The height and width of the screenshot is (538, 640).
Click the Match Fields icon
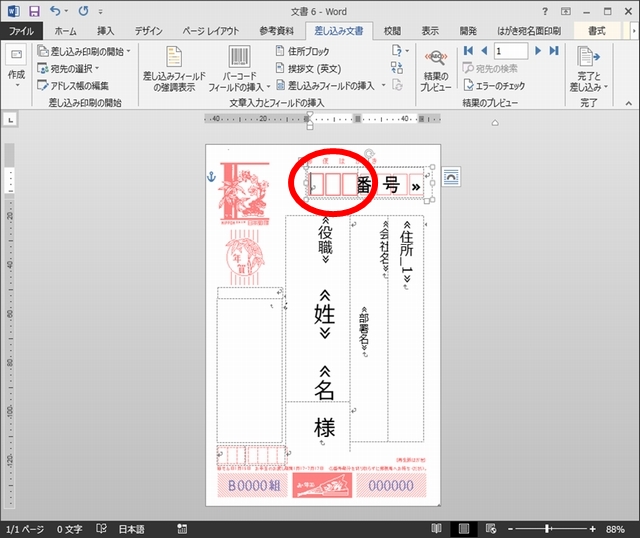pos(397,68)
